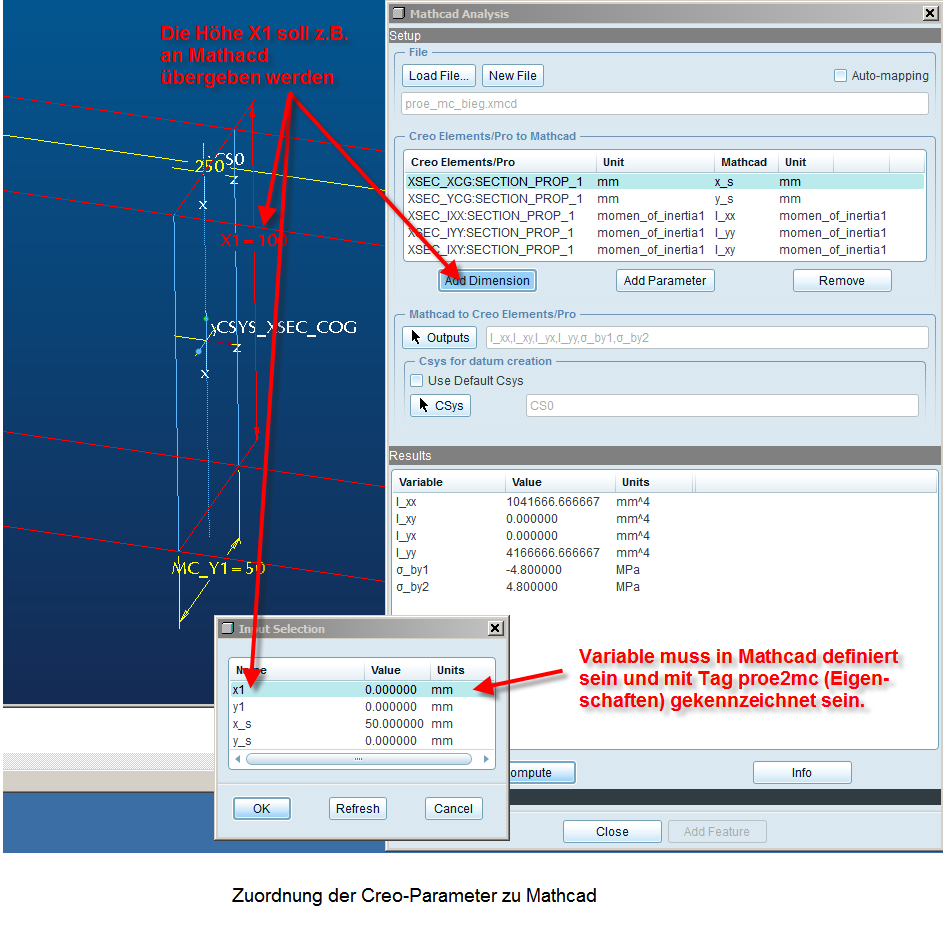Click the 250 dimension in model view
Image resolution: width=943 pixels, height=933 pixels.
pyautogui.click(x=209, y=165)
